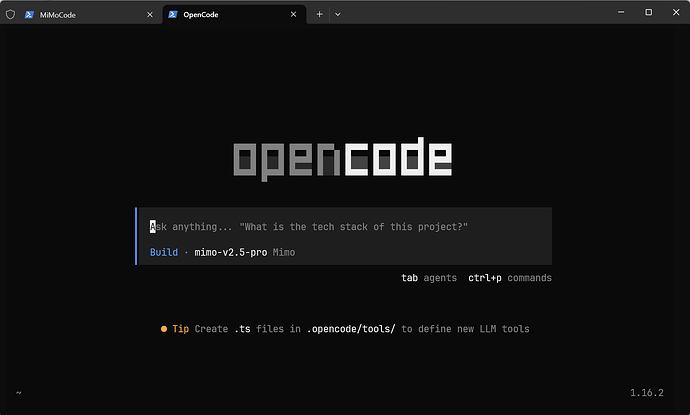Click the shield icon in title bar
This screenshot has height=415, width=690.
click(x=11, y=15)
